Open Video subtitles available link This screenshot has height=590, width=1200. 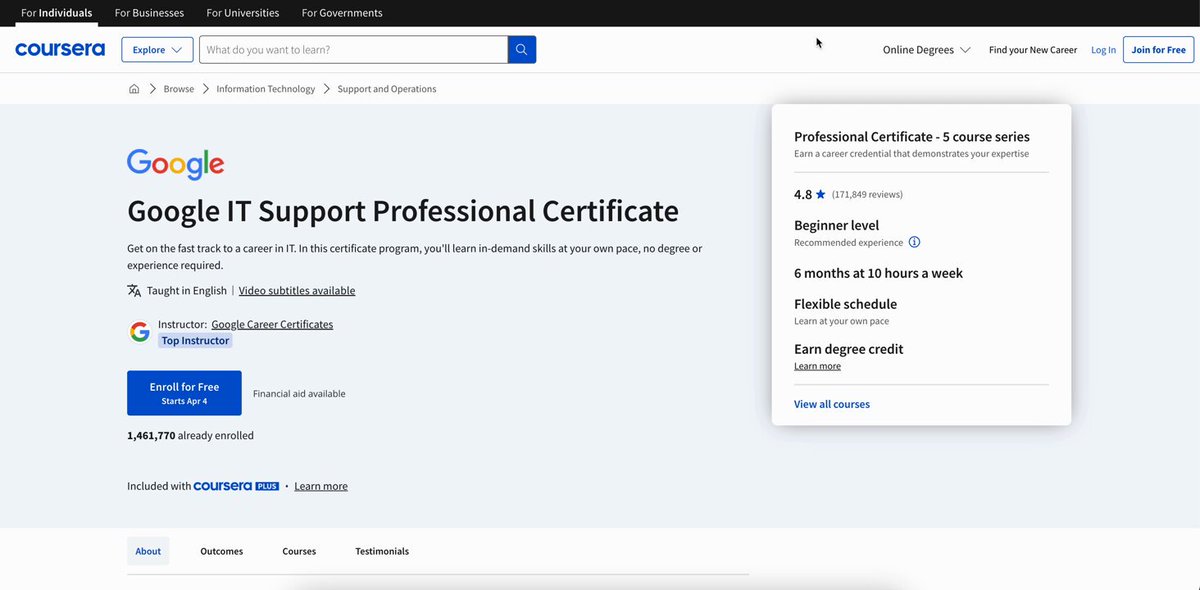point(297,291)
